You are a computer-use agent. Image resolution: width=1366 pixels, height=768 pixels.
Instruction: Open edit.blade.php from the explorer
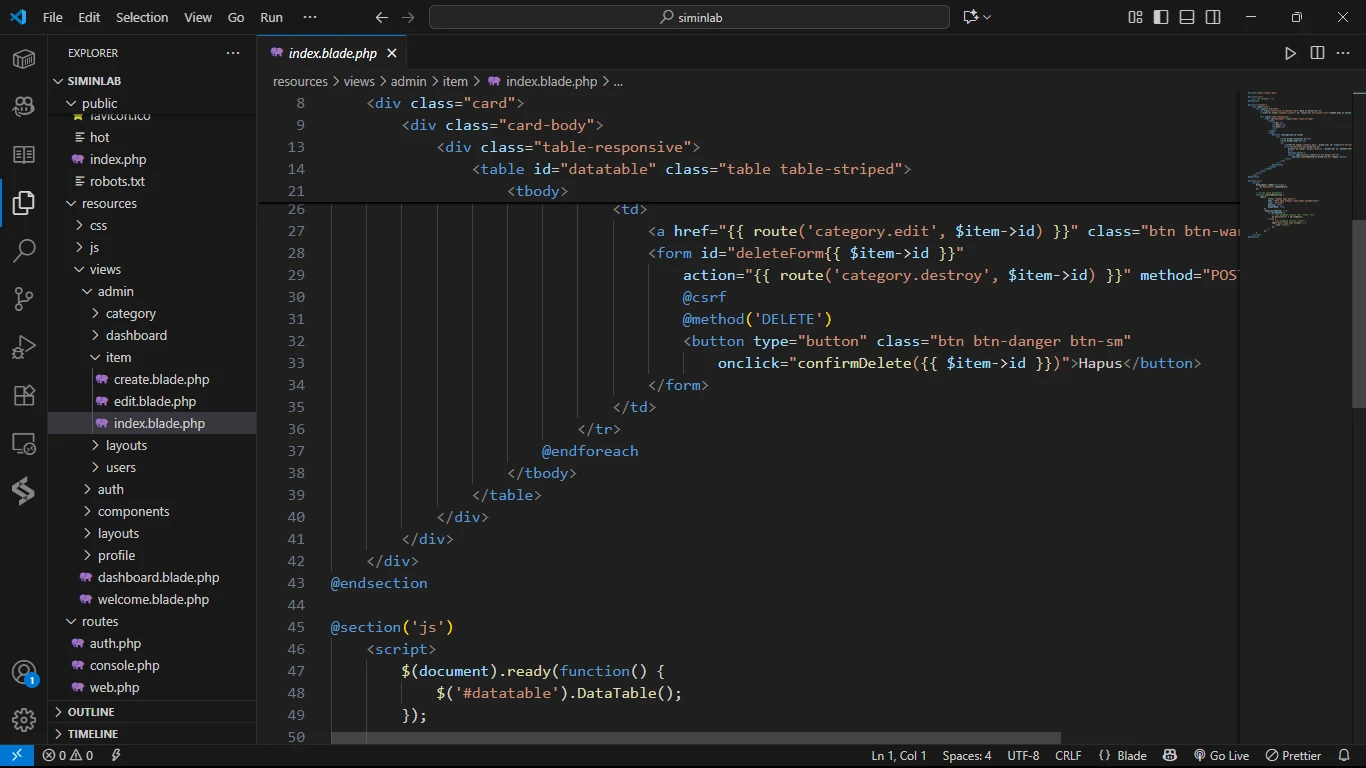point(154,401)
